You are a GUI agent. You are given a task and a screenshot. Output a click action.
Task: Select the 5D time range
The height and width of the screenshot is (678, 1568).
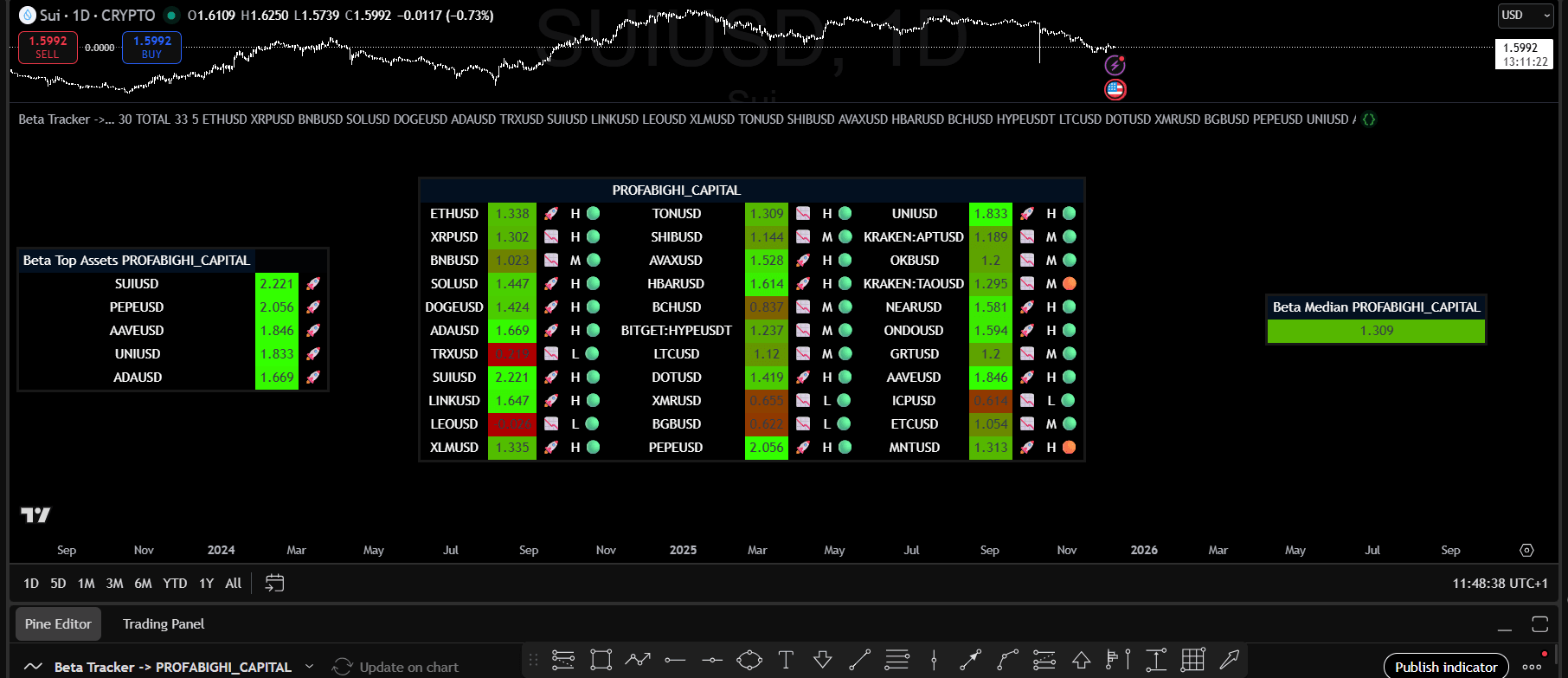58,584
